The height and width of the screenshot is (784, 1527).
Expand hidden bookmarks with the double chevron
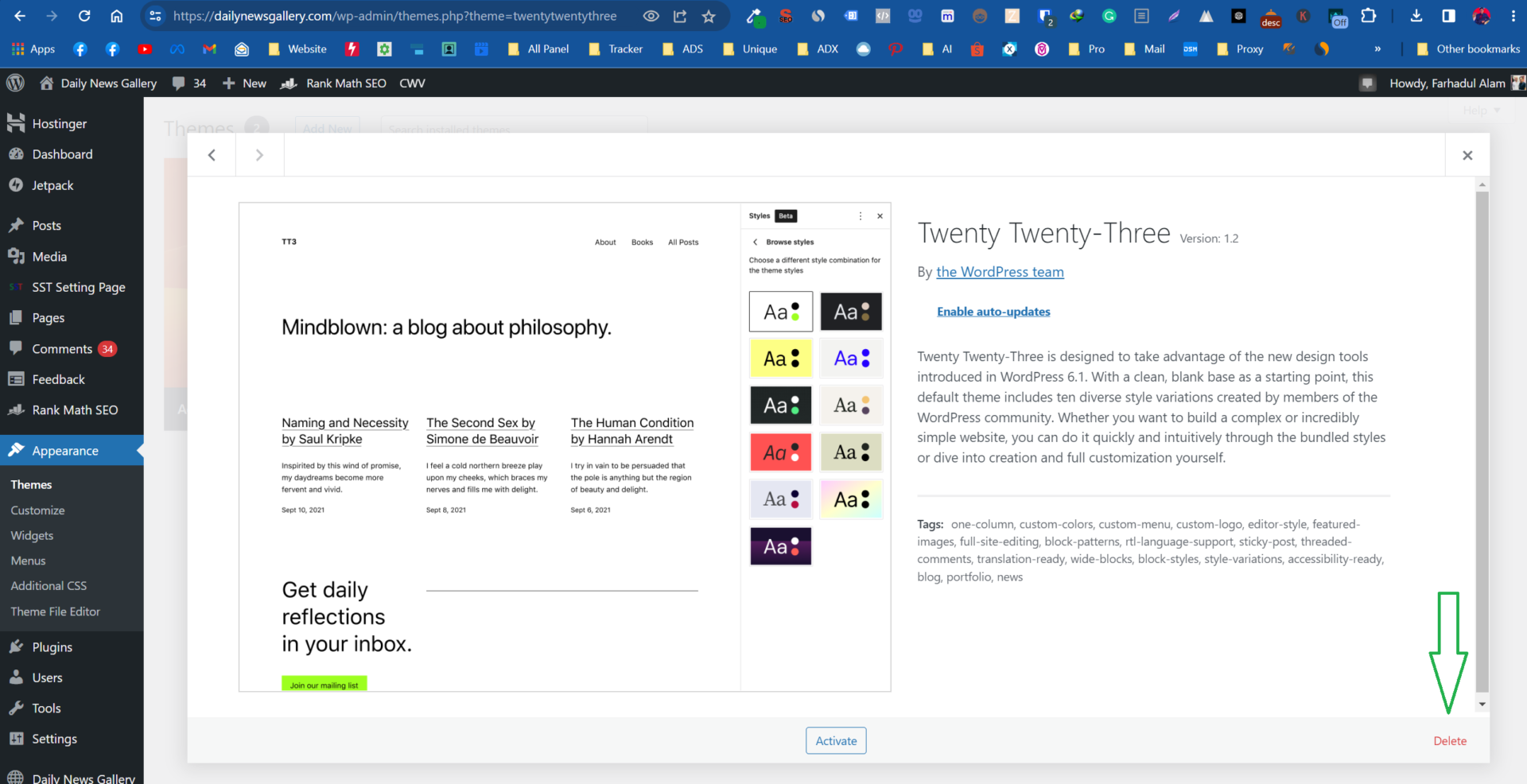[x=1377, y=49]
